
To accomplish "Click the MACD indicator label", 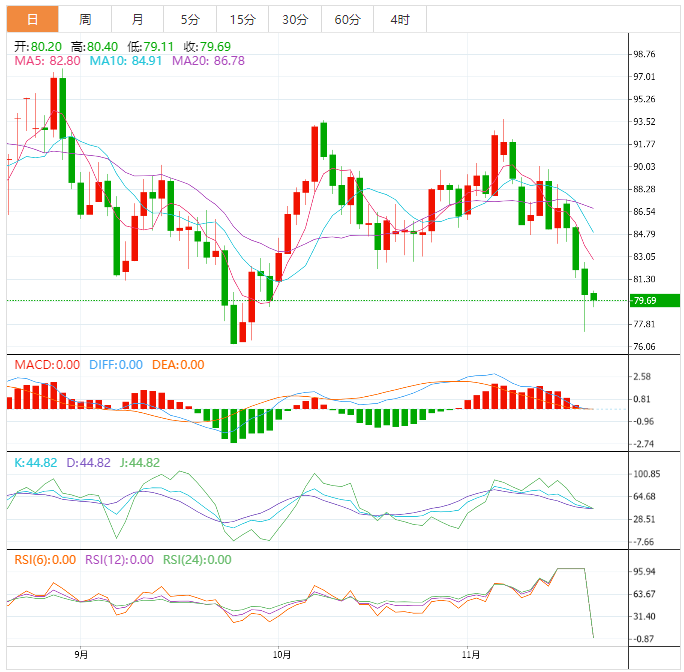I will tap(46, 365).
